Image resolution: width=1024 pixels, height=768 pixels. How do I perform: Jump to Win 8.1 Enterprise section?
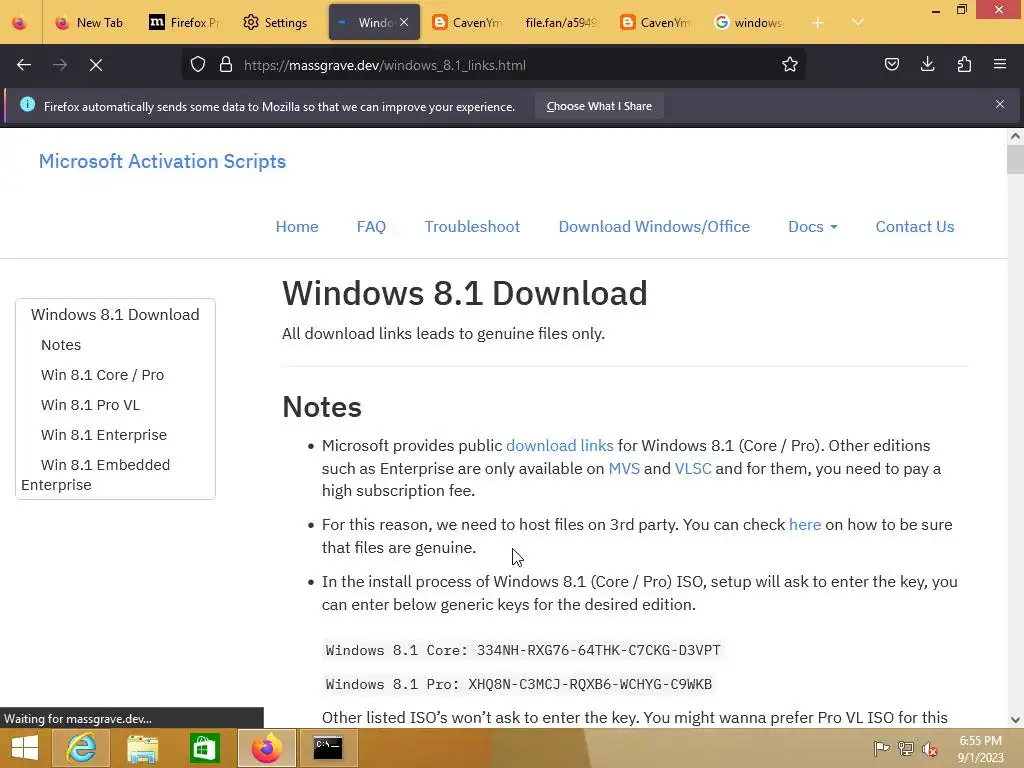click(x=104, y=434)
